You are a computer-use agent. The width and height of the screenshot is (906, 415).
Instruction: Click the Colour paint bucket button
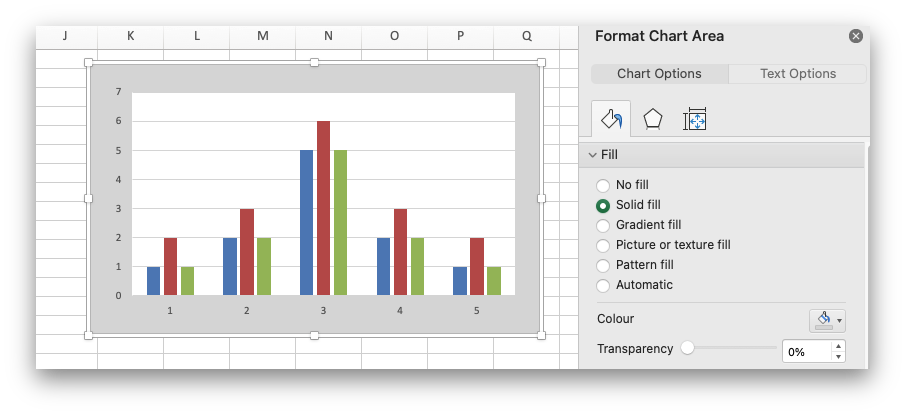pyautogui.click(x=823, y=320)
